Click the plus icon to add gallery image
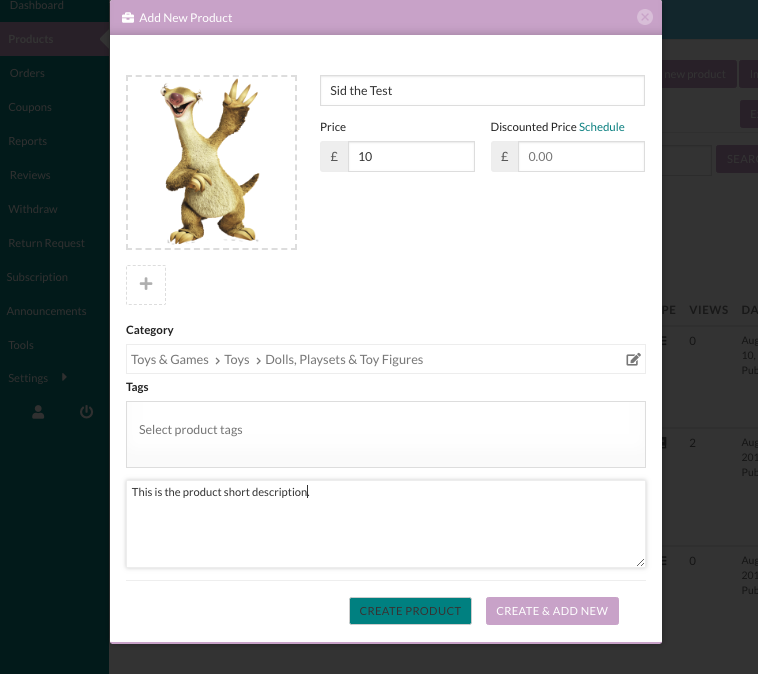The image size is (758, 674). pyautogui.click(x=146, y=284)
